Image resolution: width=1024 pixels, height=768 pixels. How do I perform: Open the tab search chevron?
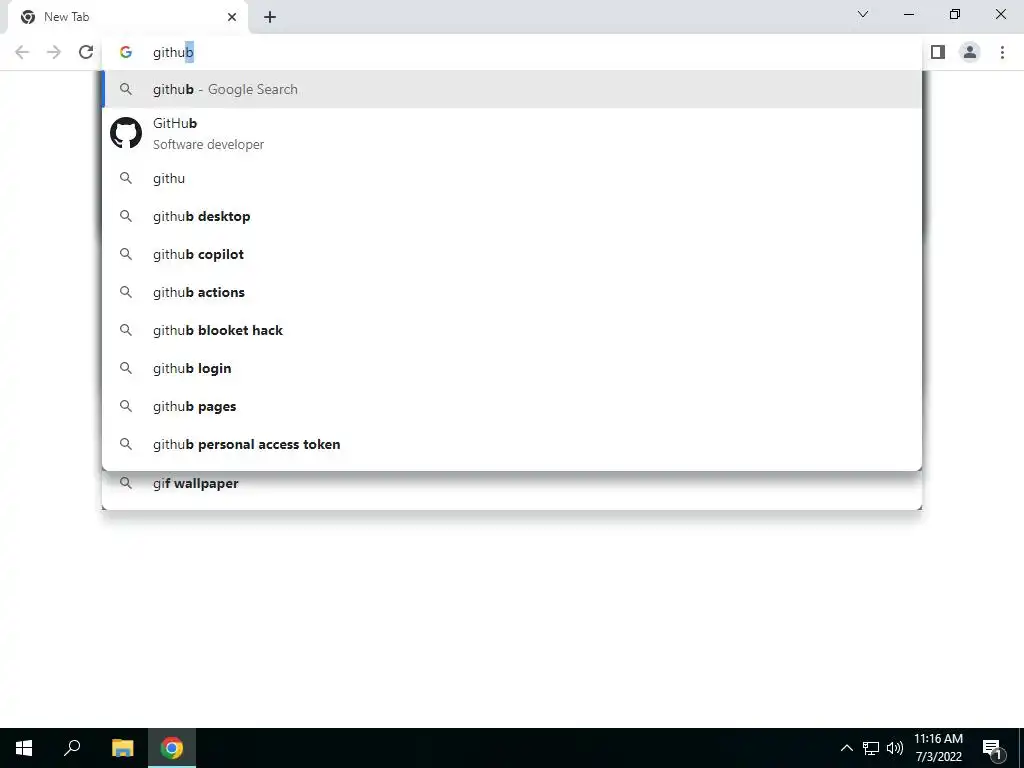[863, 14]
